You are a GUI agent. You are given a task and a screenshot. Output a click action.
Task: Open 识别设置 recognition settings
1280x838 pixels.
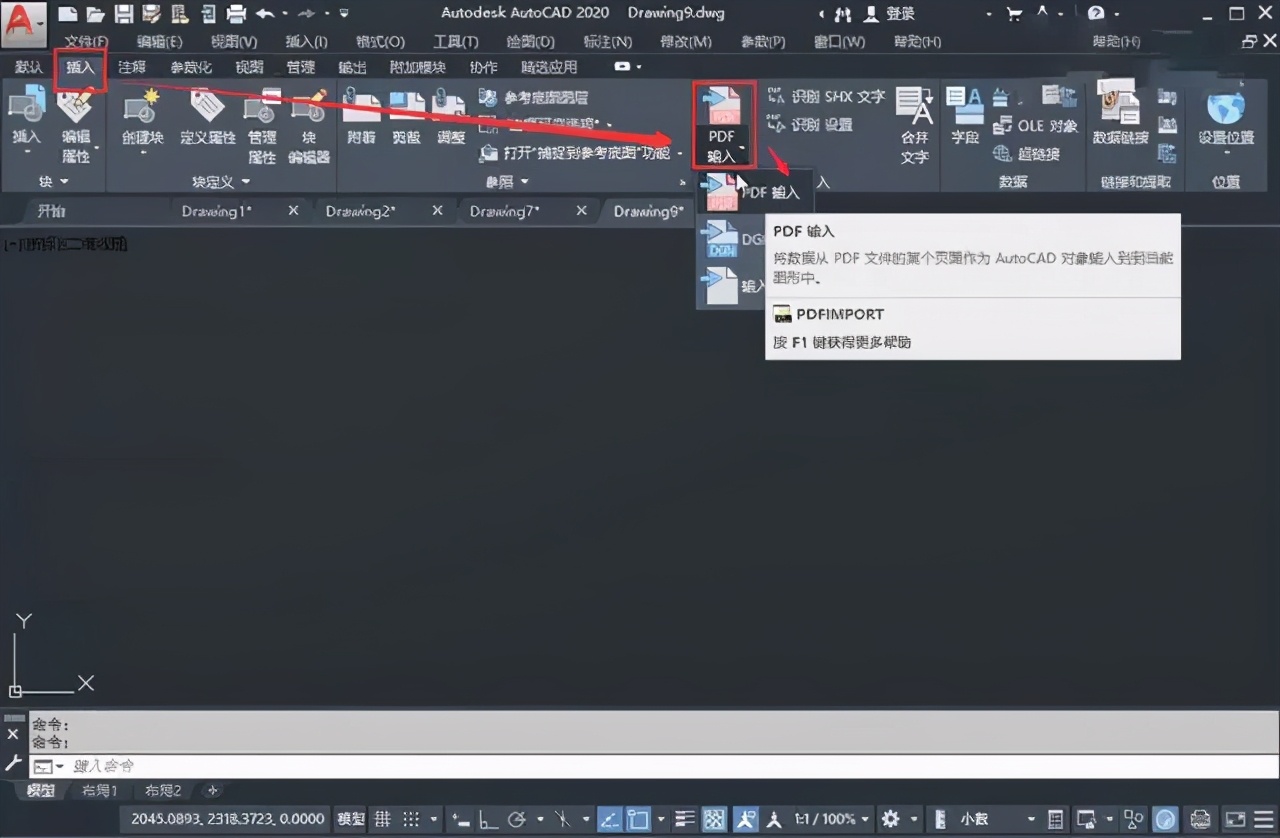pos(810,125)
